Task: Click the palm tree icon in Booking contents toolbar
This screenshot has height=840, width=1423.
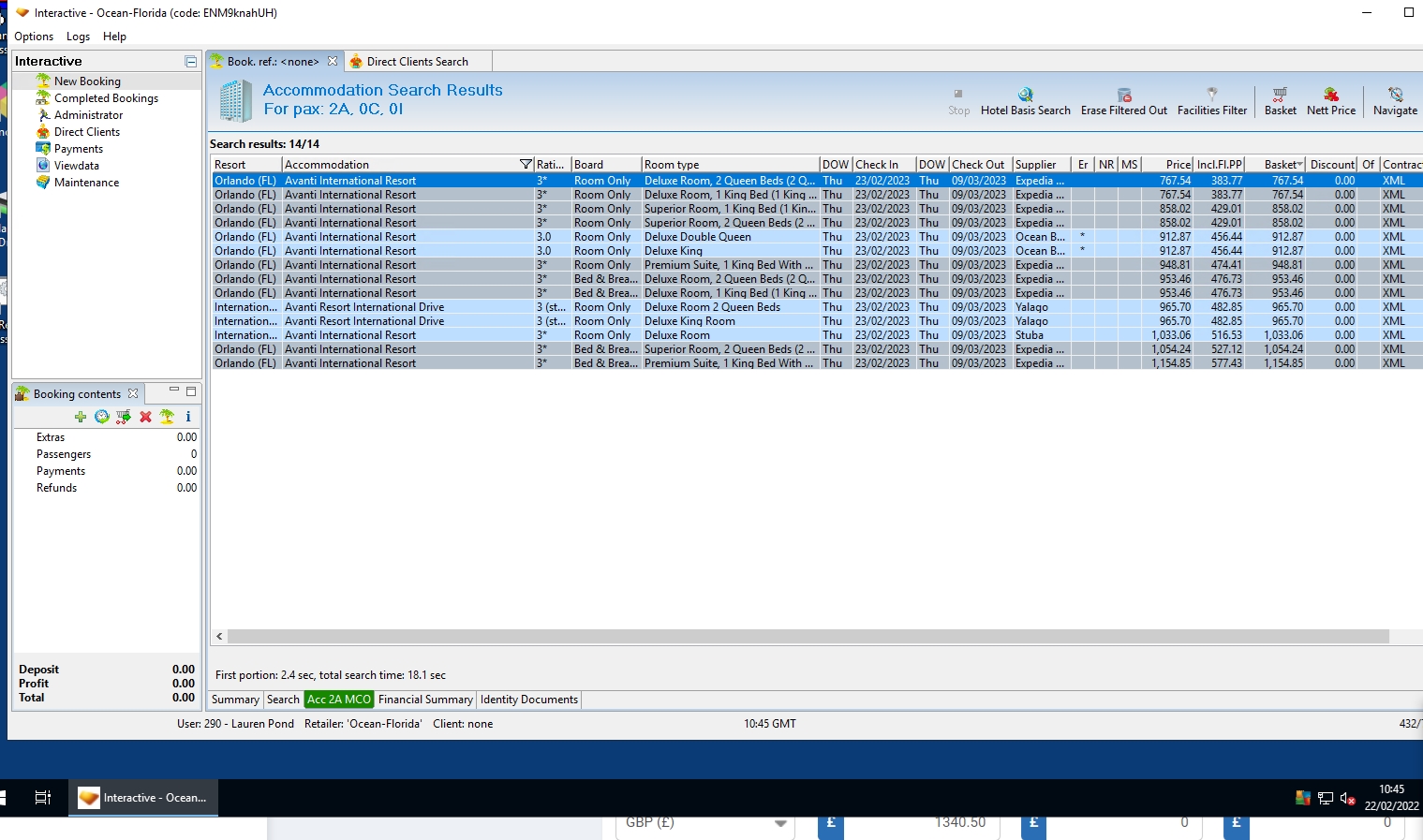Action: coord(167,417)
